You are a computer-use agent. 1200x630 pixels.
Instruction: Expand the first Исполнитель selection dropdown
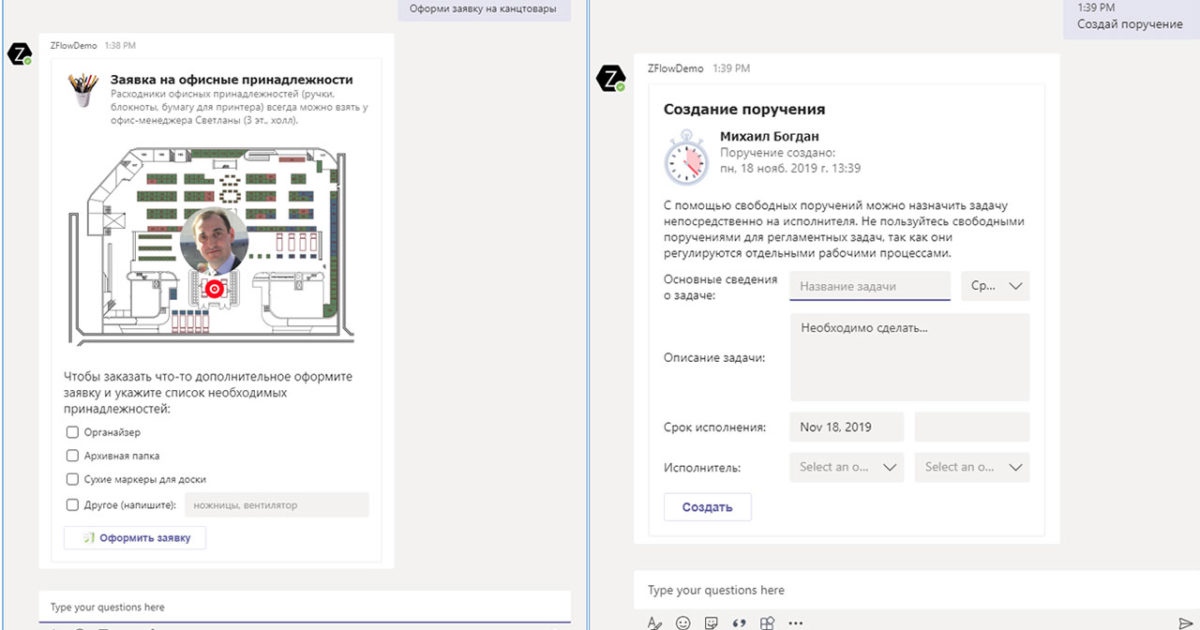[846, 467]
